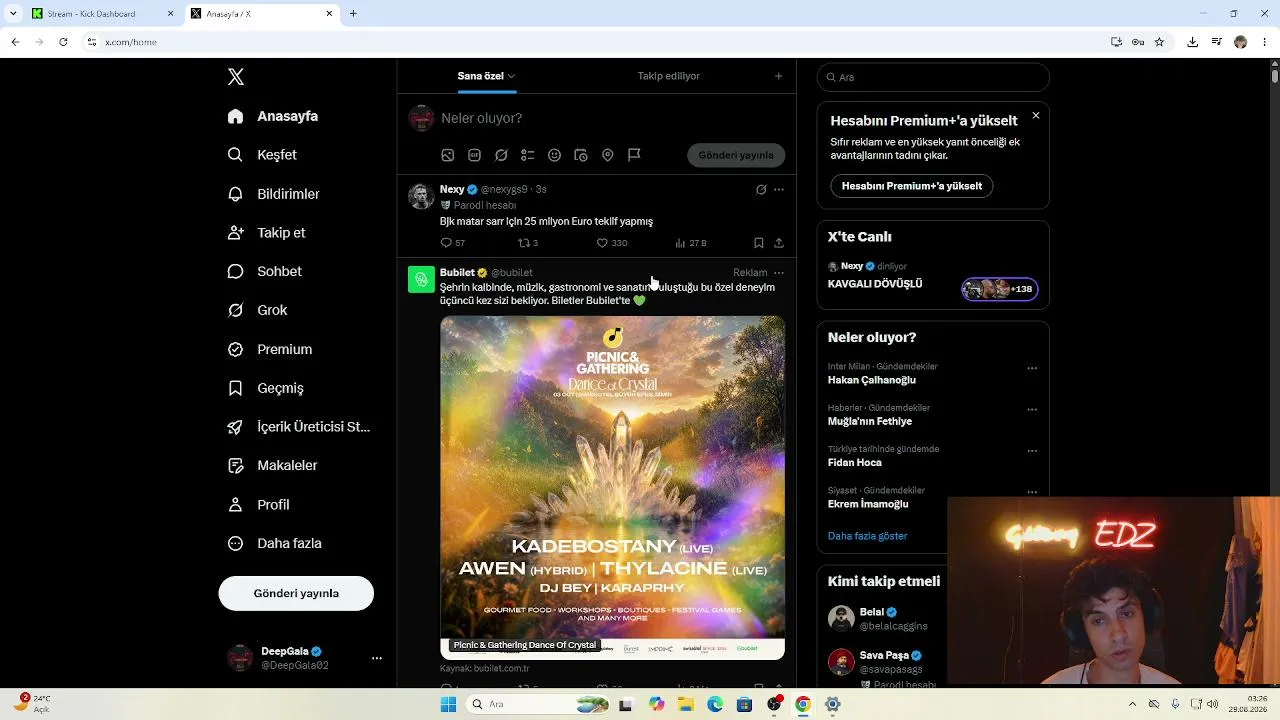Open a new browser tab
The image size is (1280, 720).
(x=353, y=14)
